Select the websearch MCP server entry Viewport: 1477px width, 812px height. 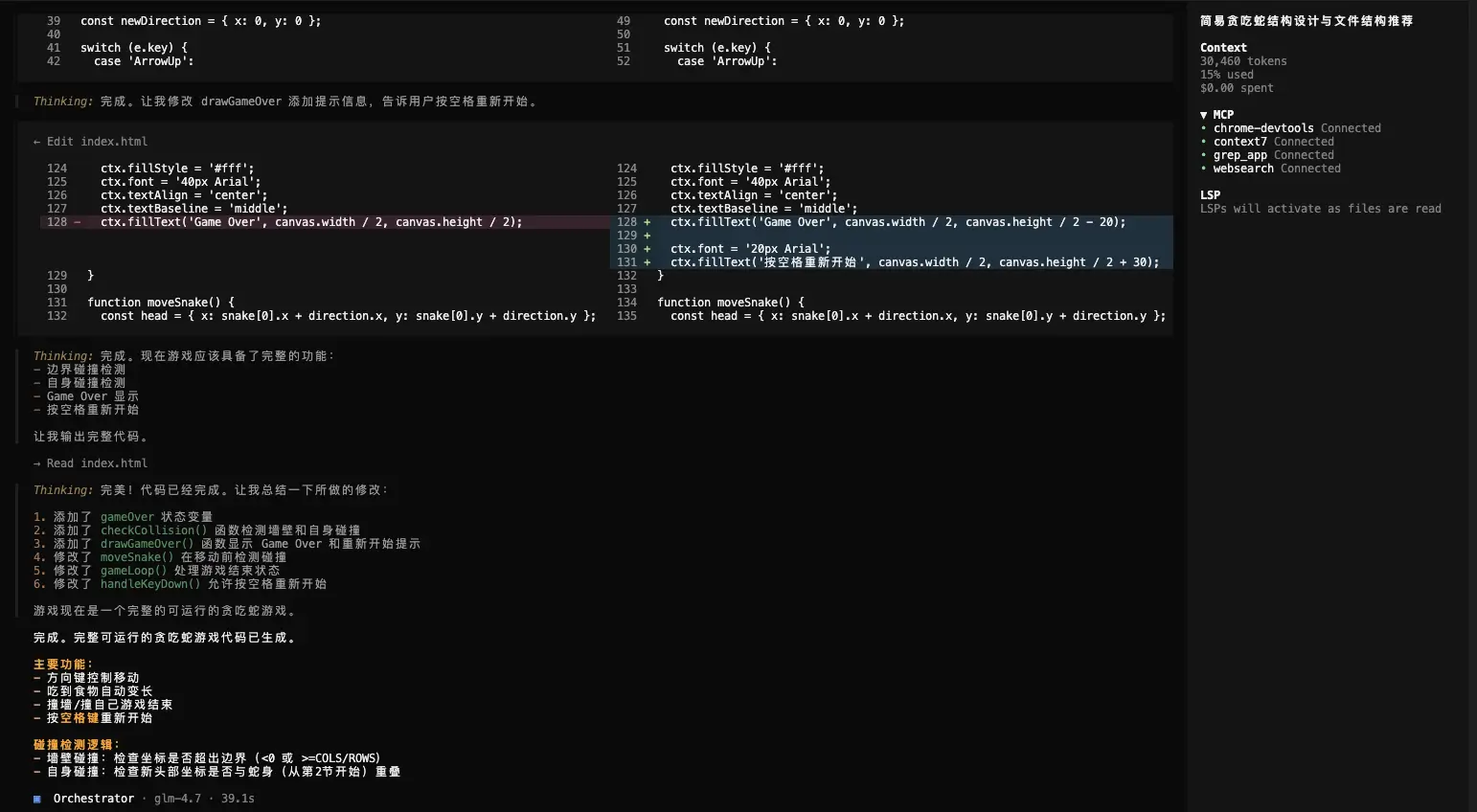click(1243, 169)
